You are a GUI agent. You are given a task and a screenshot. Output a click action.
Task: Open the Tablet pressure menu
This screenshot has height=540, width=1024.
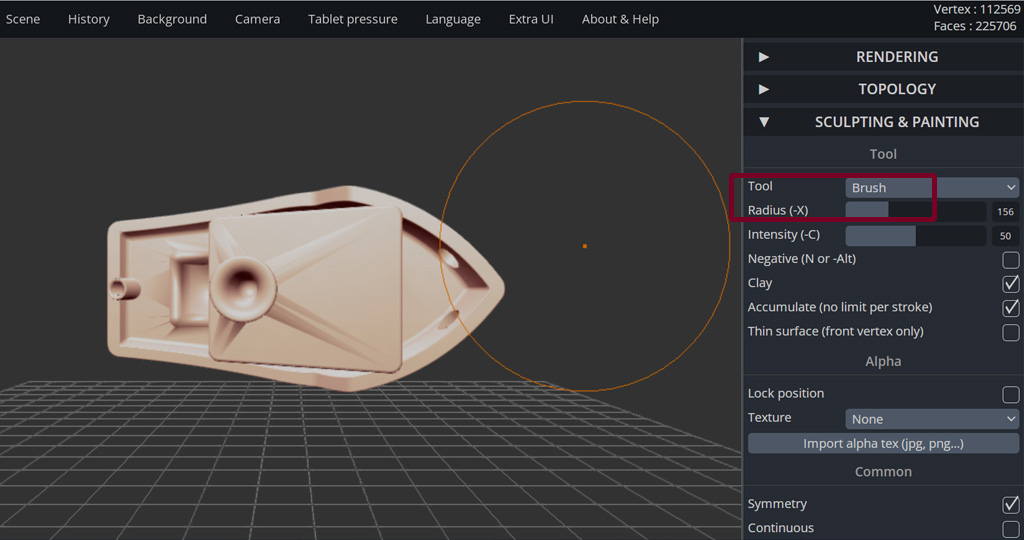coord(352,19)
